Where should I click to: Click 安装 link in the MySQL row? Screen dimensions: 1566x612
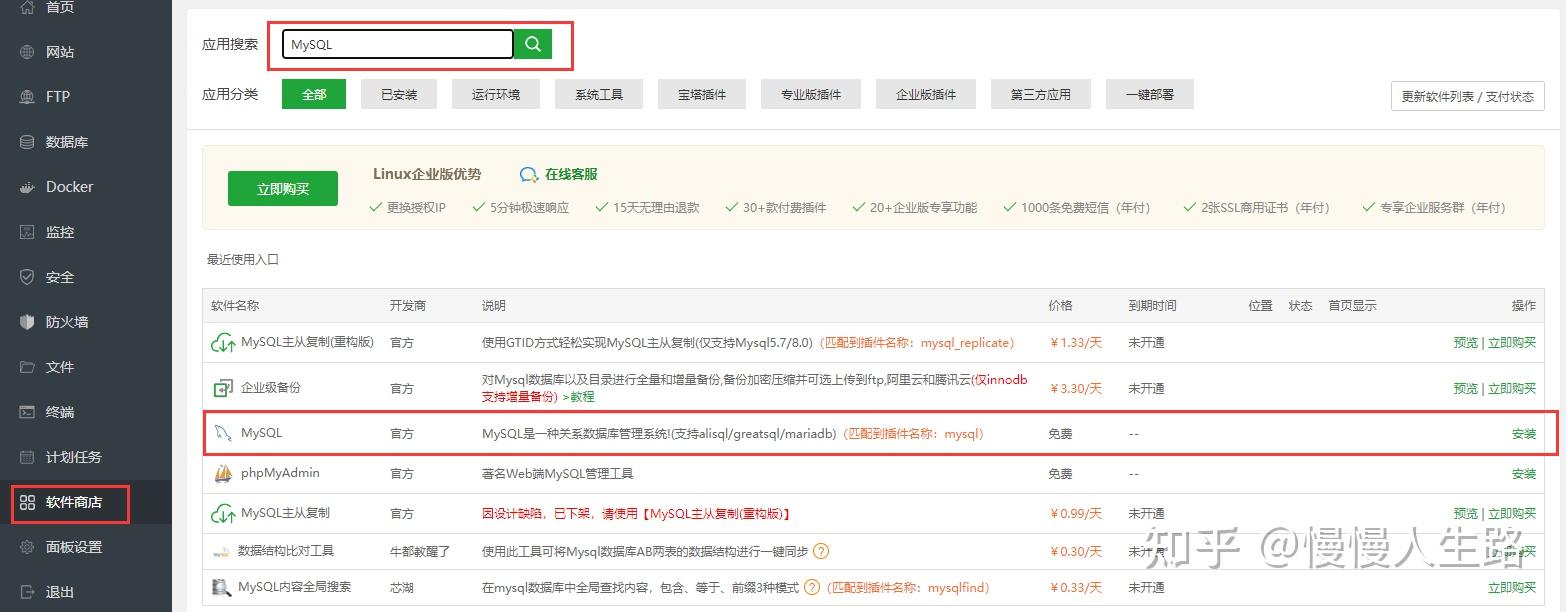[1524, 434]
